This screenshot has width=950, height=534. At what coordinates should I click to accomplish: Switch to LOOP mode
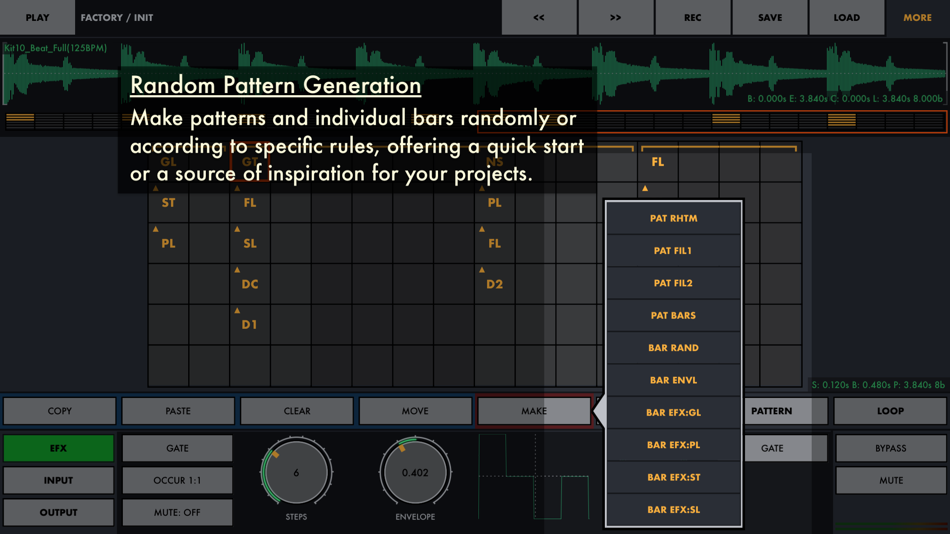coord(890,411)
